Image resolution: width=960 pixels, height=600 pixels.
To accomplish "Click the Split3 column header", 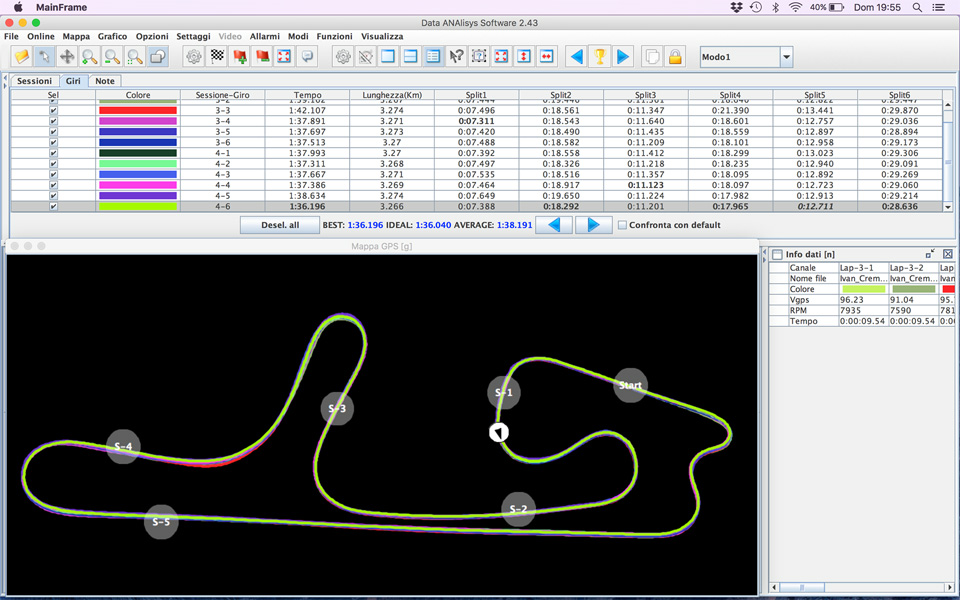I will [x=645, y=95].
